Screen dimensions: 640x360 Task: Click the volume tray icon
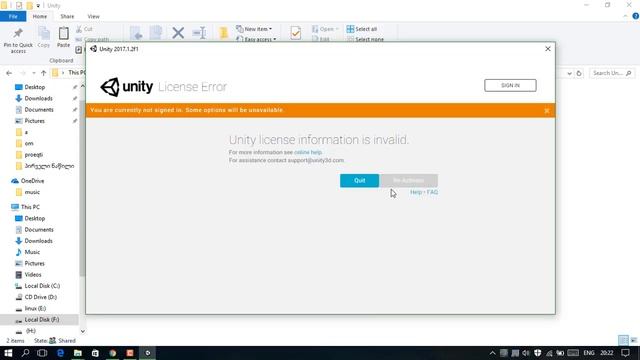(x=526, y=353)
